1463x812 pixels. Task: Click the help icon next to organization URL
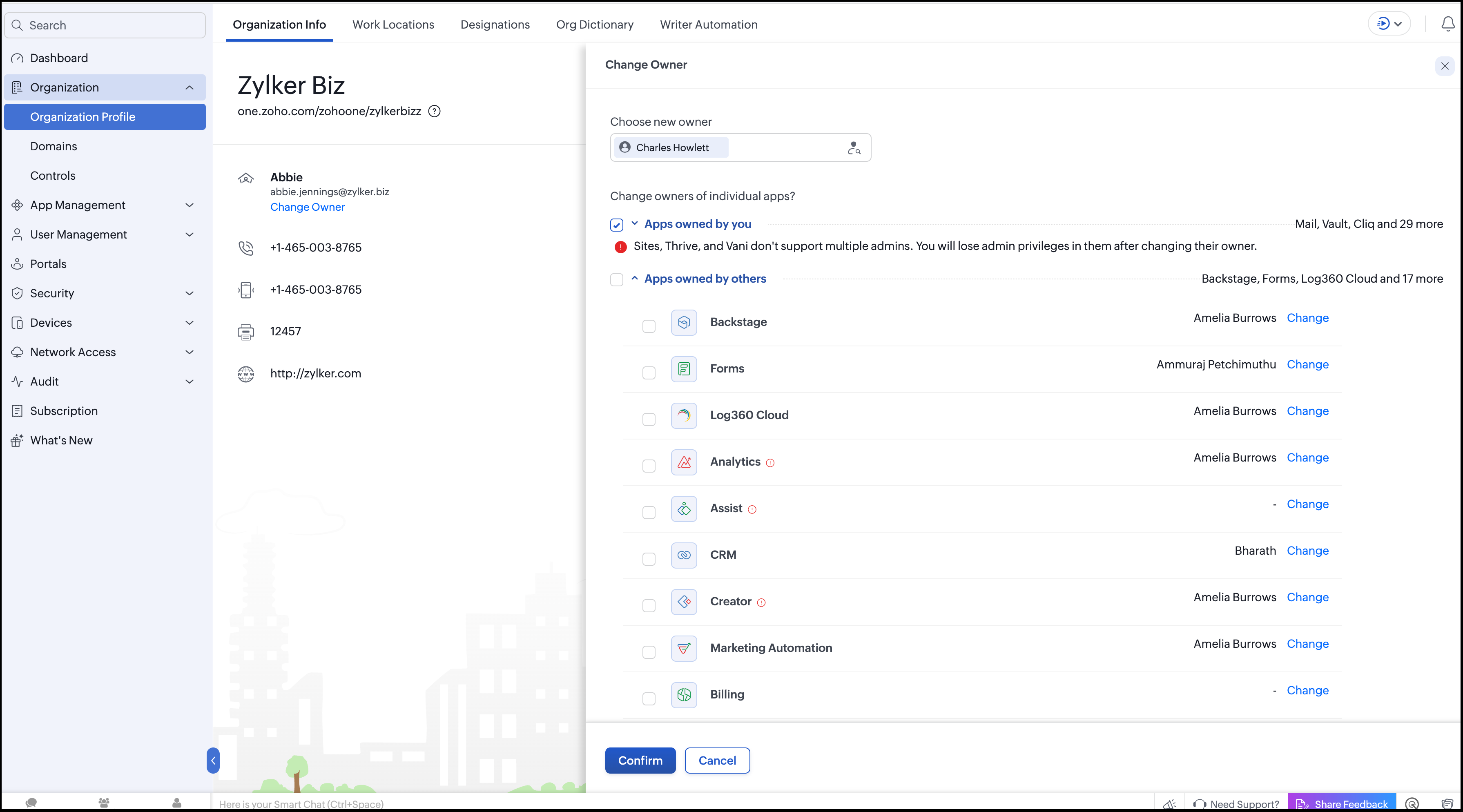click(434, 111)
